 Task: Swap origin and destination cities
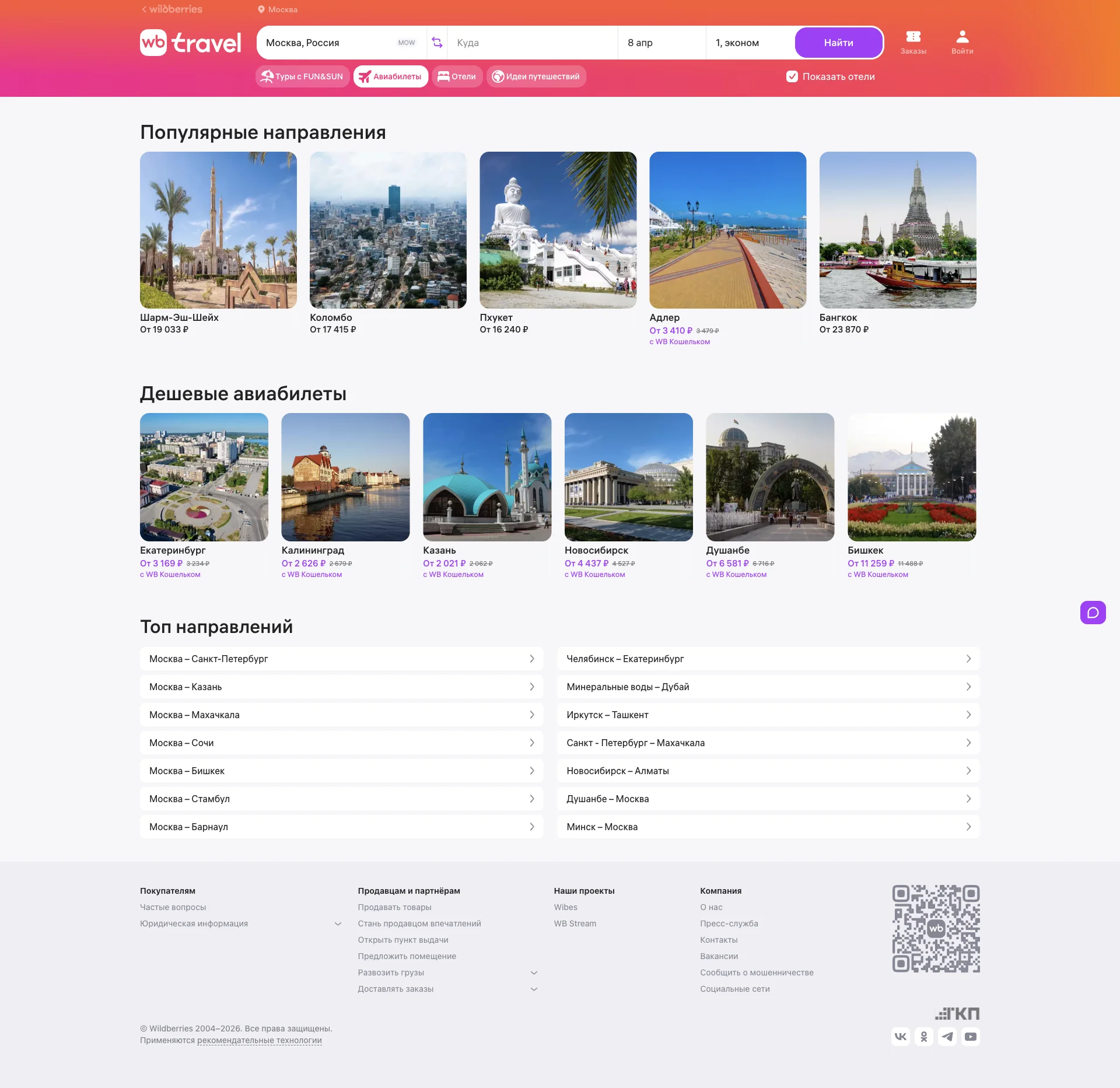click(x=437, y=43)
